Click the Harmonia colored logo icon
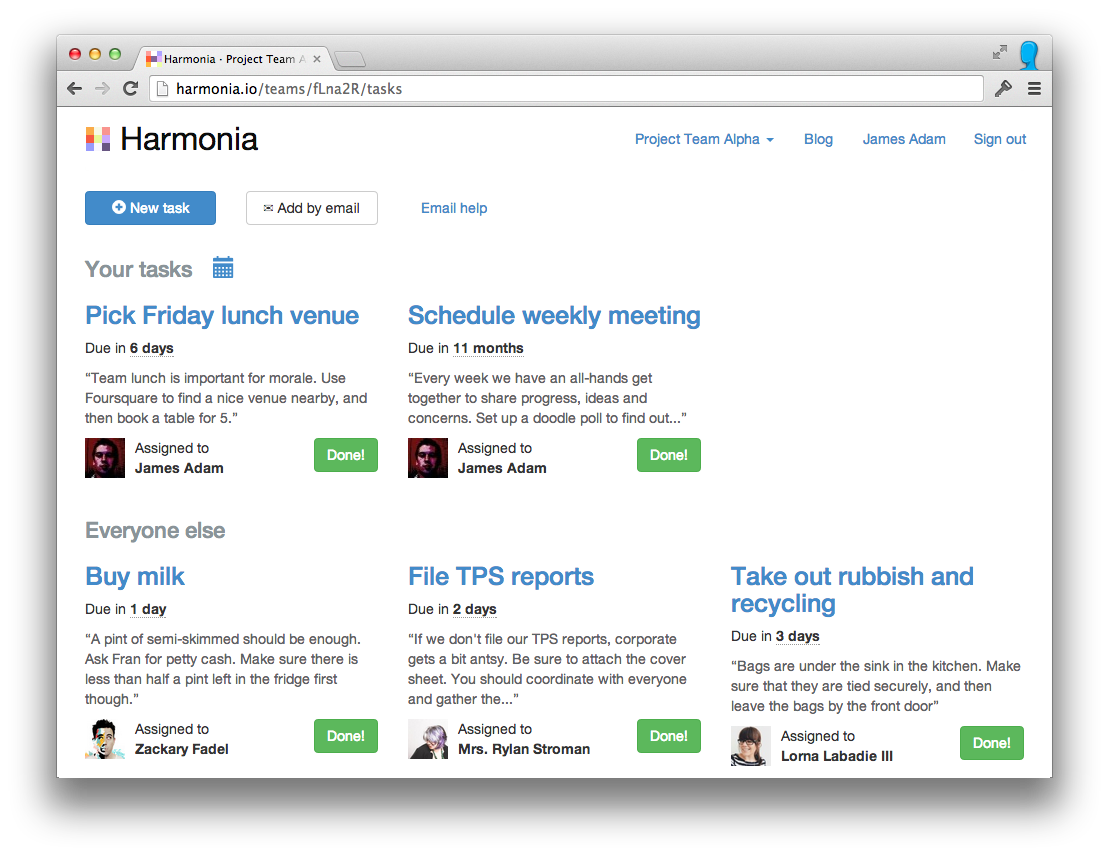This screenshot has width=1109, height=857. (x=97, y=138)
